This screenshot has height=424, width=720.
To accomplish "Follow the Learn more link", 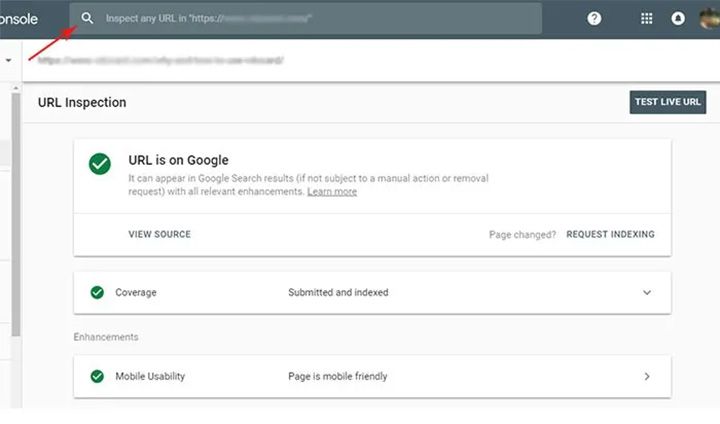I will (332, 191).
